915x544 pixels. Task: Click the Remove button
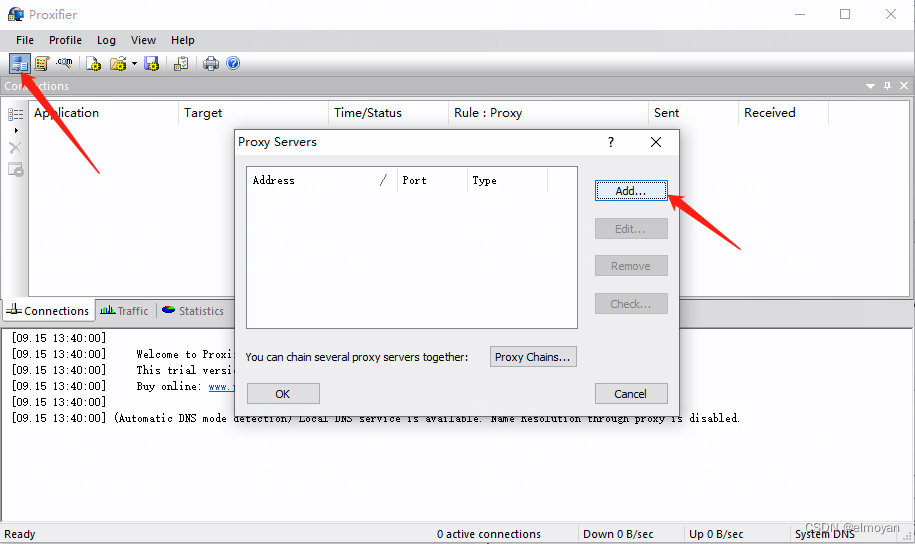(631, 266)
